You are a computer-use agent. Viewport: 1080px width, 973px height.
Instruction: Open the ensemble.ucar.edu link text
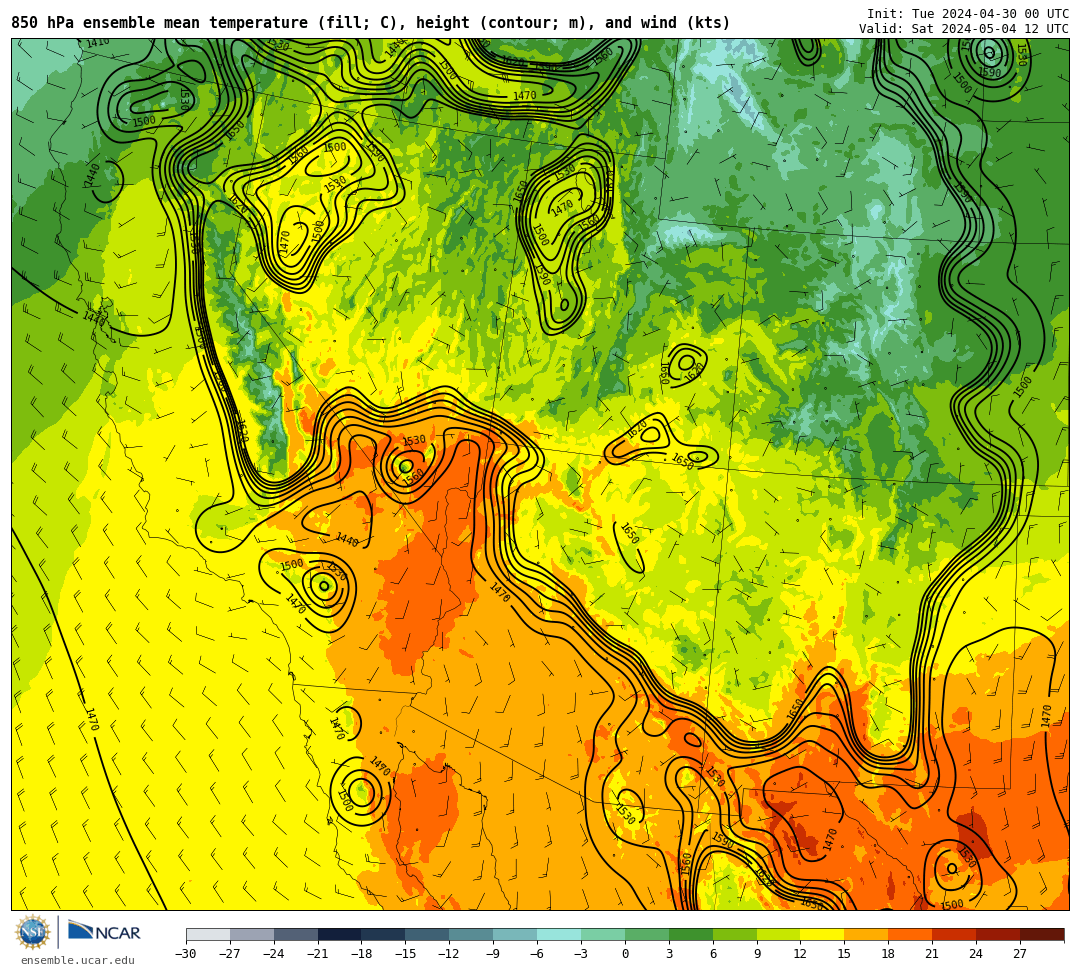click(78, 960)
